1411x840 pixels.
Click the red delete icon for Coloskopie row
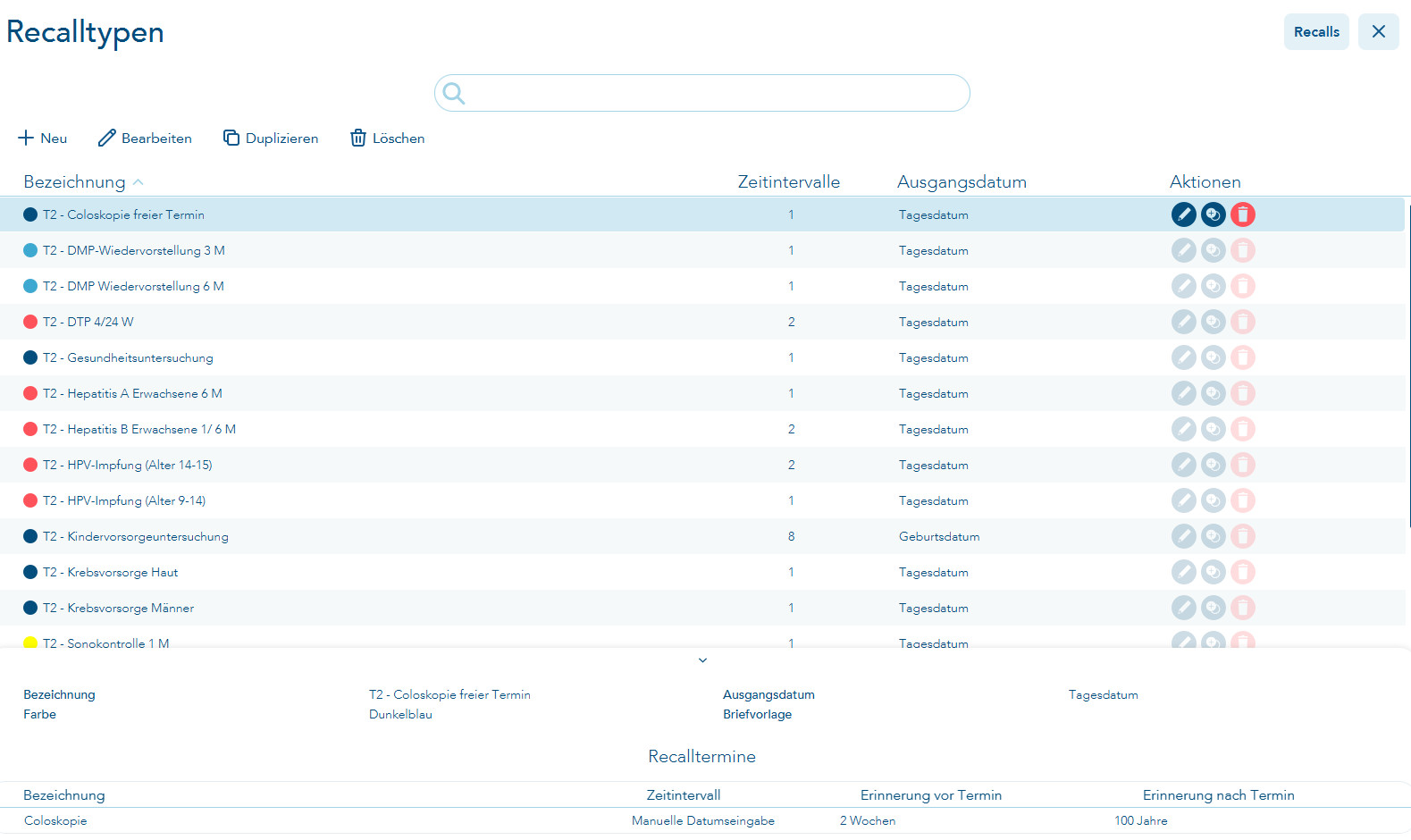(1242, 214)
